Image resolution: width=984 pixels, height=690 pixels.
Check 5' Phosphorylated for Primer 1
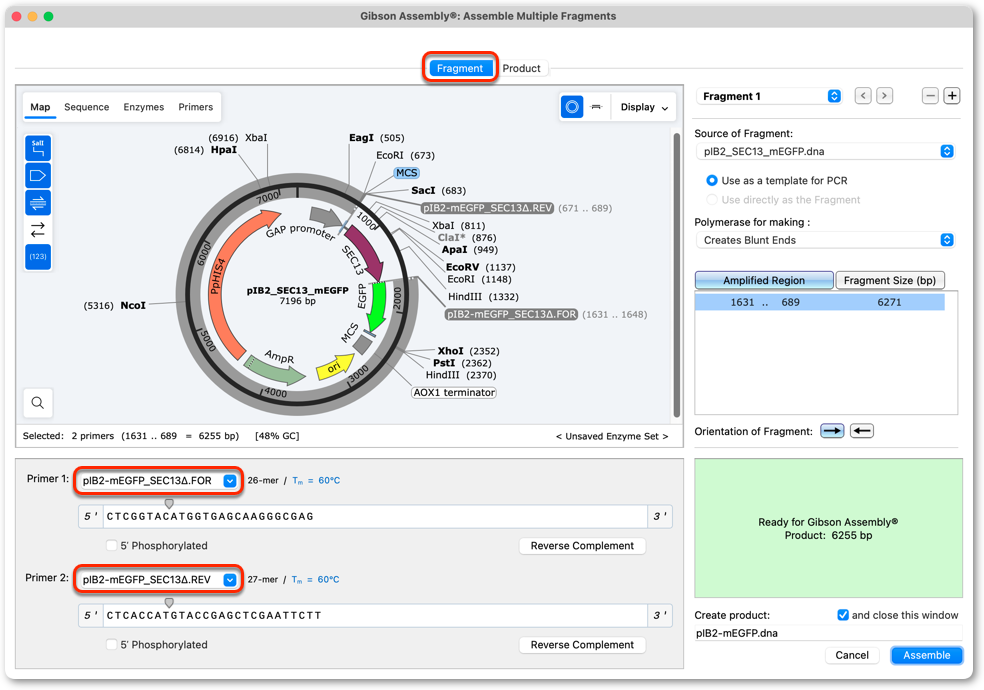point(112,546)
